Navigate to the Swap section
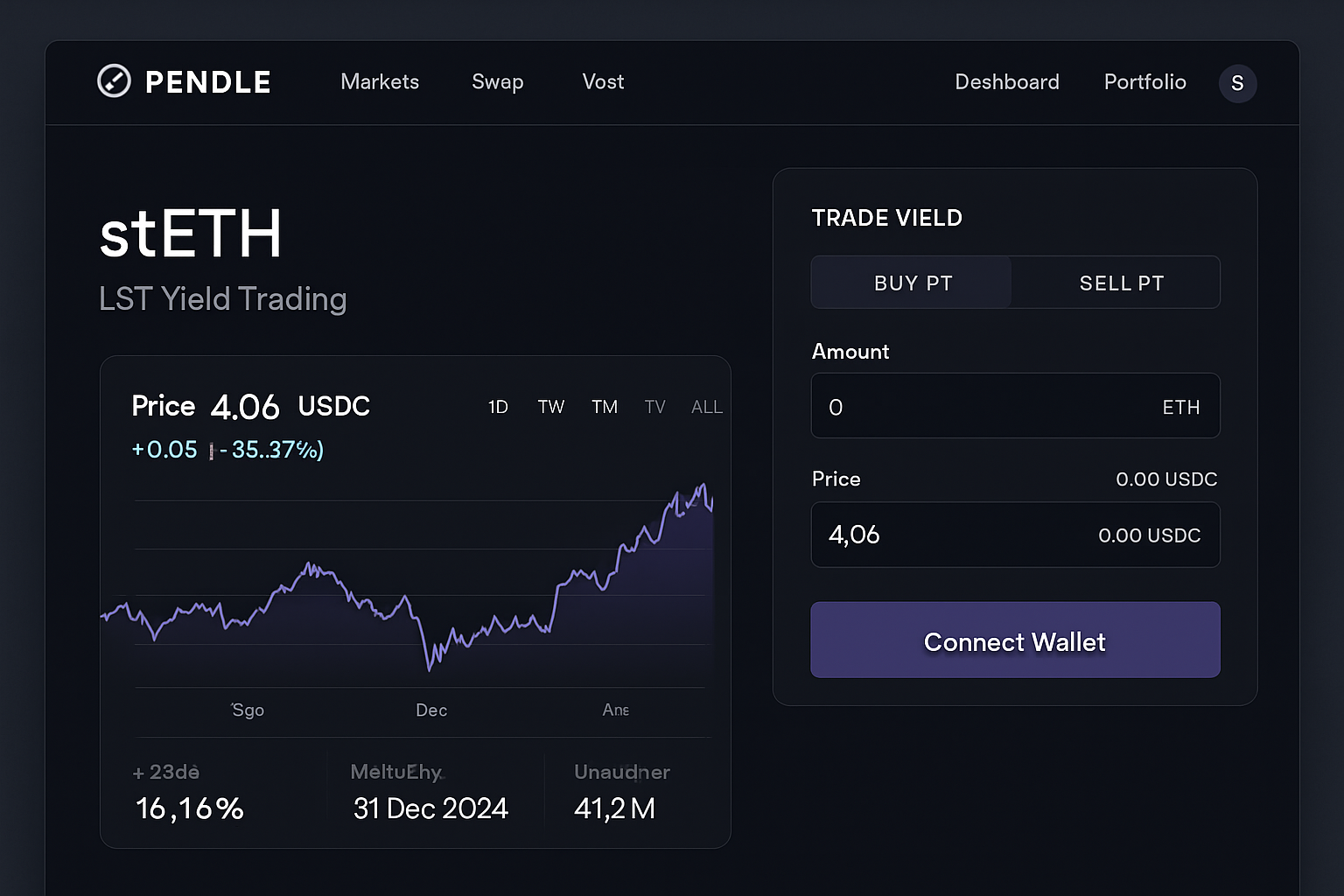 [x=497, y=81]
